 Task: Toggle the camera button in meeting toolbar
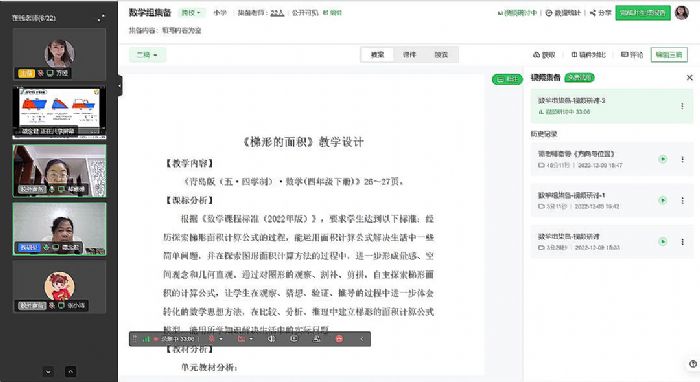point(242,339)
